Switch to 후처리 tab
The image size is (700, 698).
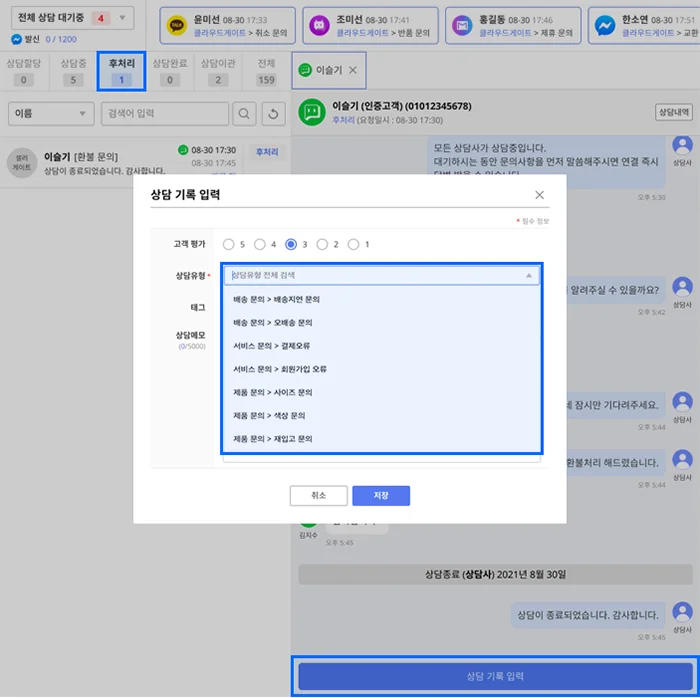tap(121, 71)
